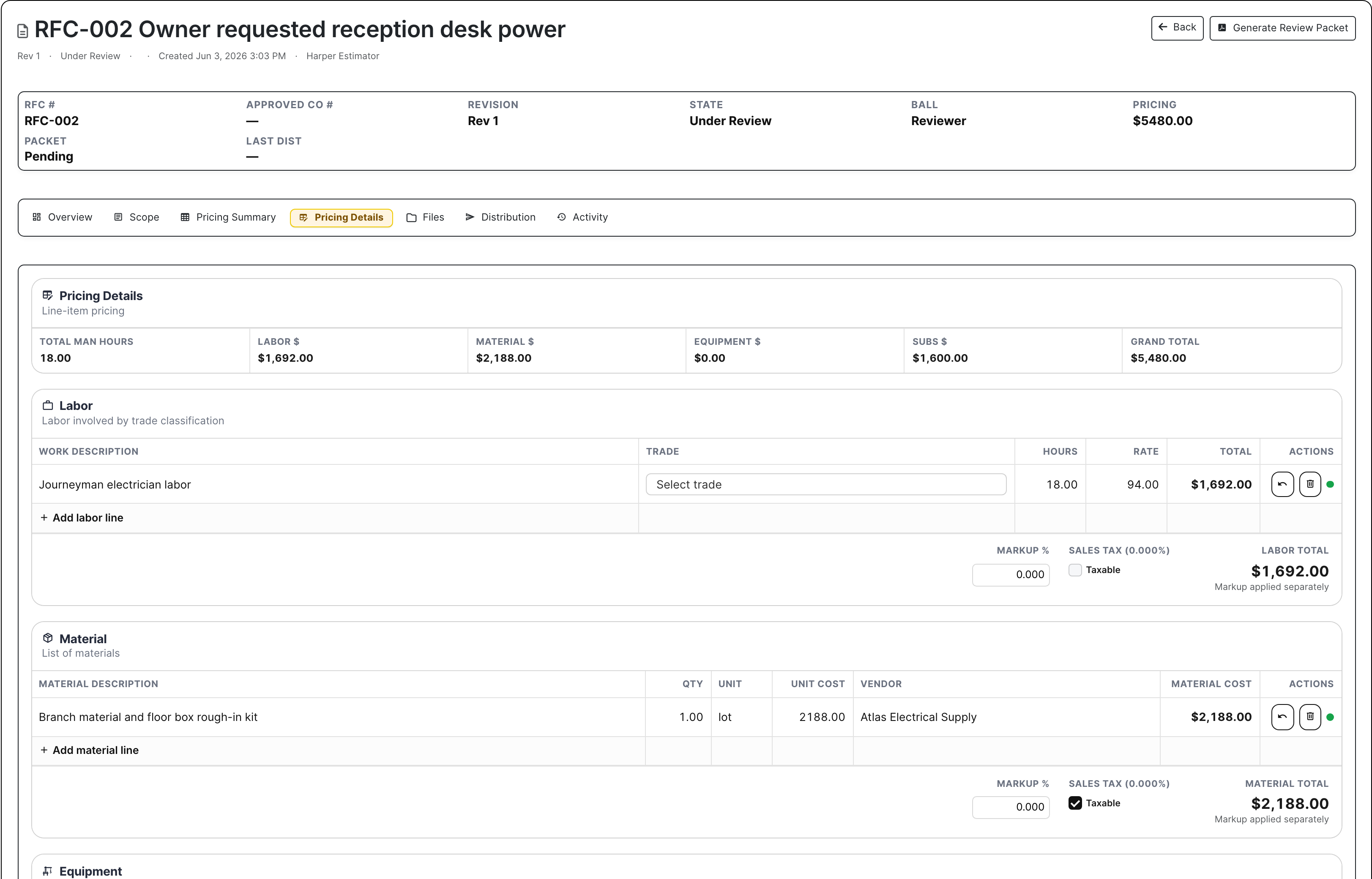Click the Grand Total value $5,480.00
Screen dimensions: 1372x879
(1158, 358)
